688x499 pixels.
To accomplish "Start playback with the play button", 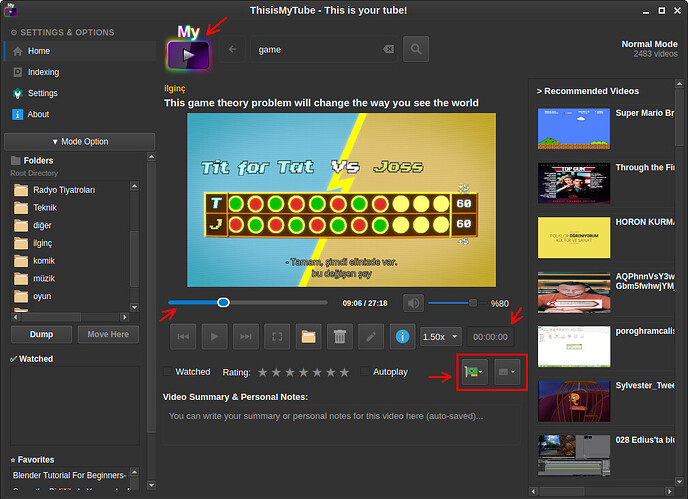I will point(215,337).
